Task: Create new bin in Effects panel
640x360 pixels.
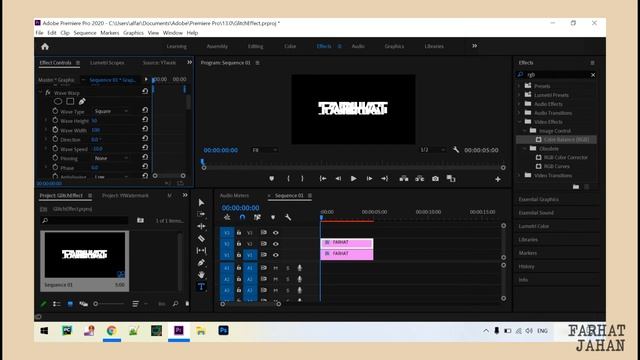Action: tap(576, 187)
